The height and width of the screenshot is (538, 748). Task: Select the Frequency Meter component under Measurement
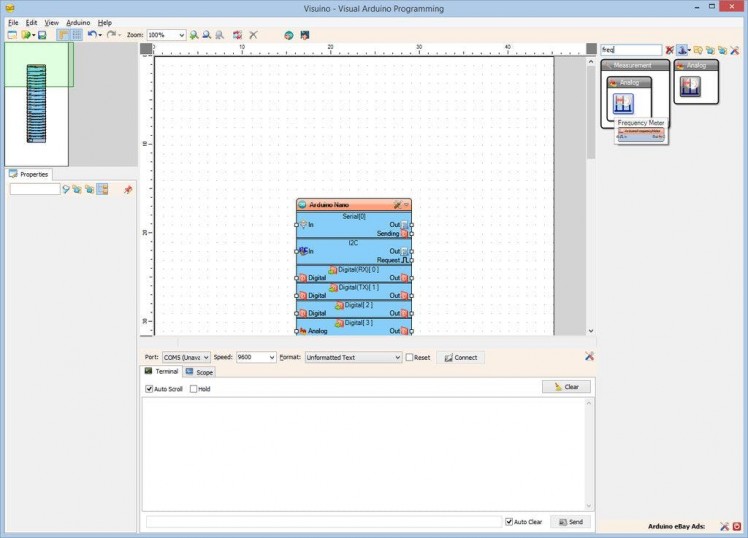[x=625, y=103]
